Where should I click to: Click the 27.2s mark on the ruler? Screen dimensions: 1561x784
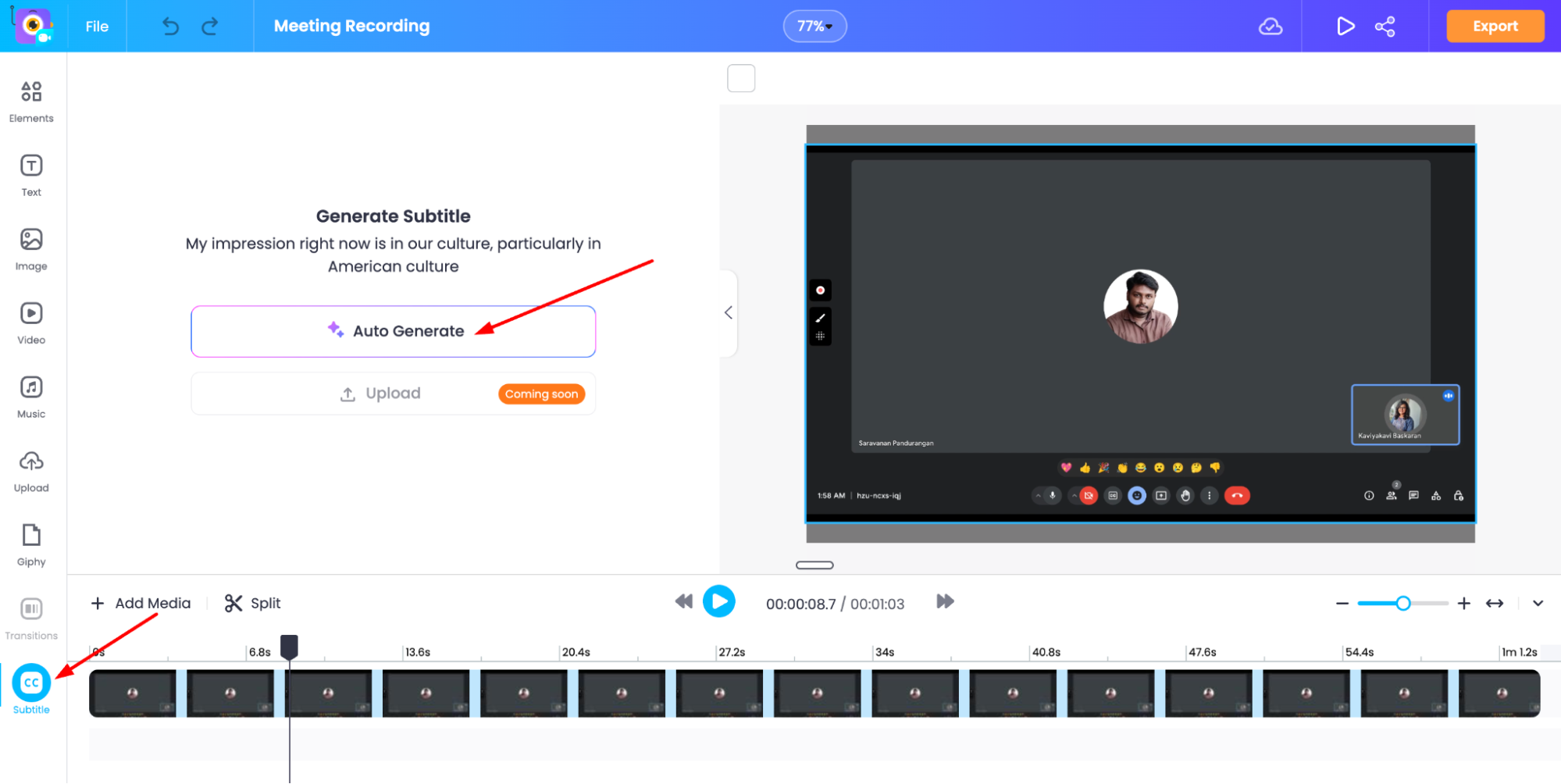click(x=732, y=652)
